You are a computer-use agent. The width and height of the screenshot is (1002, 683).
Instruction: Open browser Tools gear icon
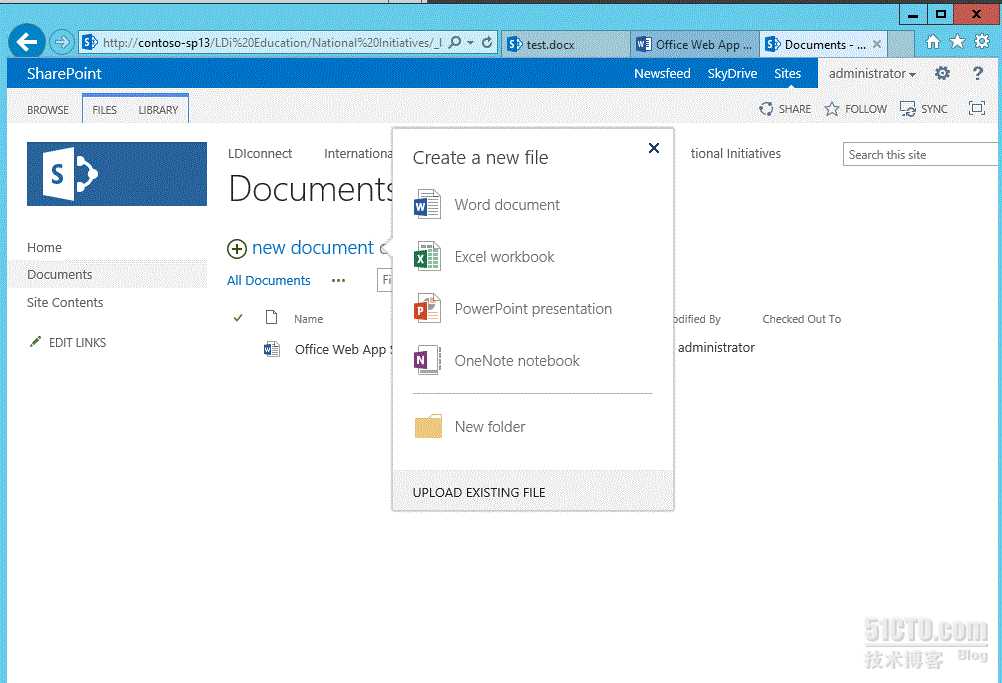(x=982, y=42)
